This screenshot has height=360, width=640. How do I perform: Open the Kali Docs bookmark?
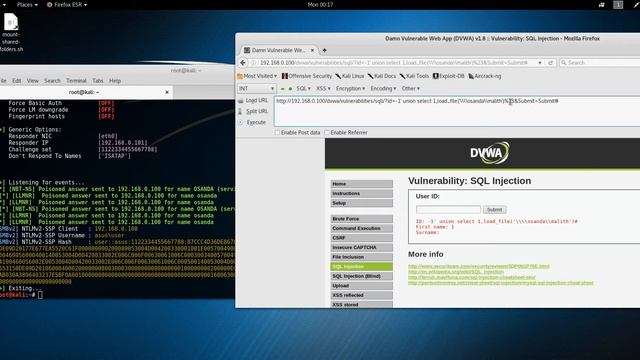382,76
